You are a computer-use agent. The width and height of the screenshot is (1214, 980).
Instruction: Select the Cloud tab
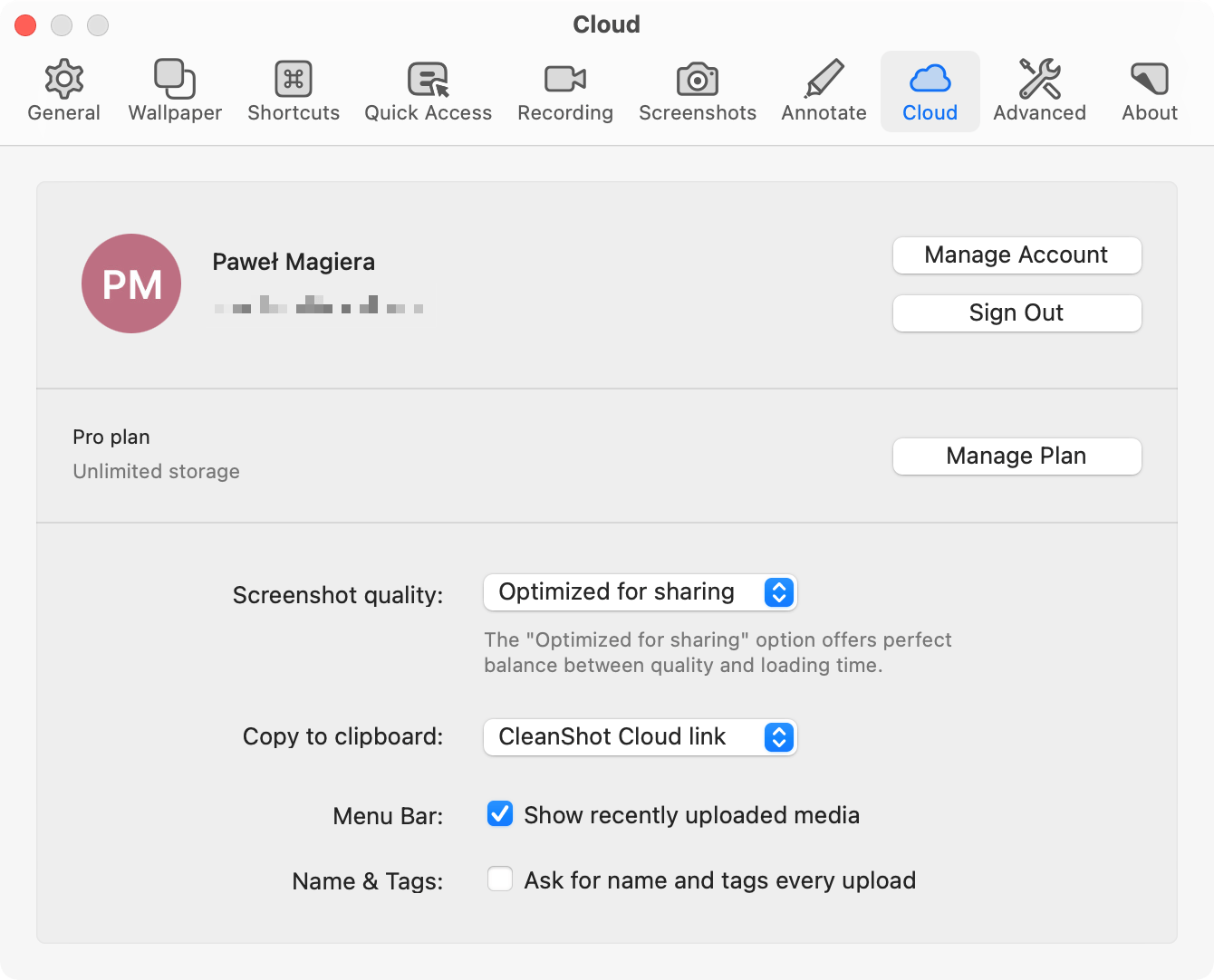coord(930,91)
